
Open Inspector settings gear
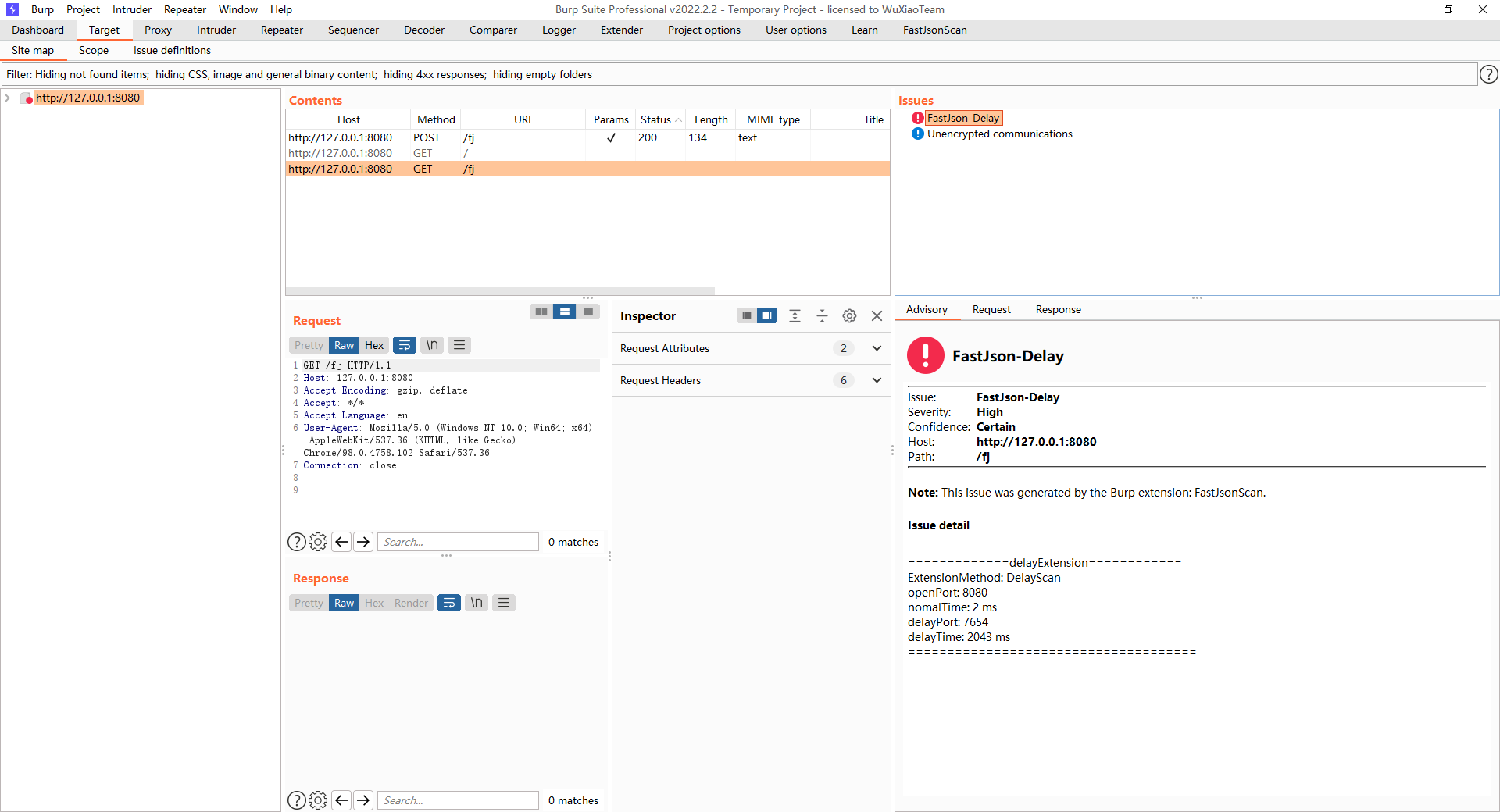849,315
